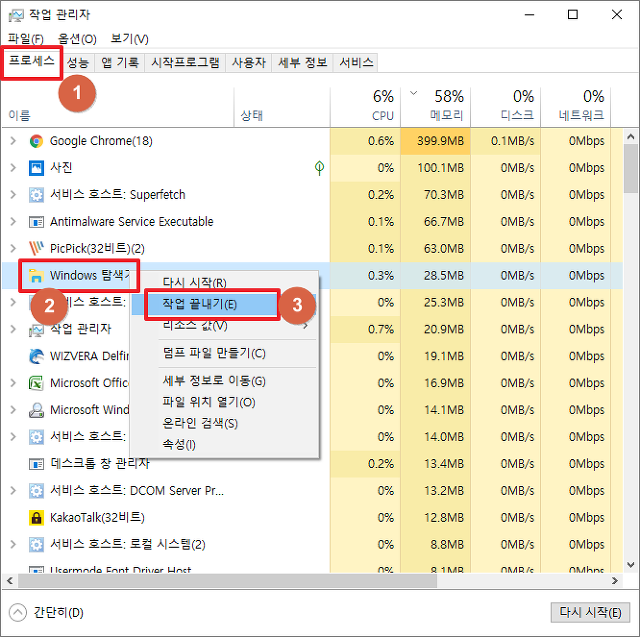Click the 데스크톱 창 관리자 icon
Screen dimensions: 640x637
tap(36, 464)
